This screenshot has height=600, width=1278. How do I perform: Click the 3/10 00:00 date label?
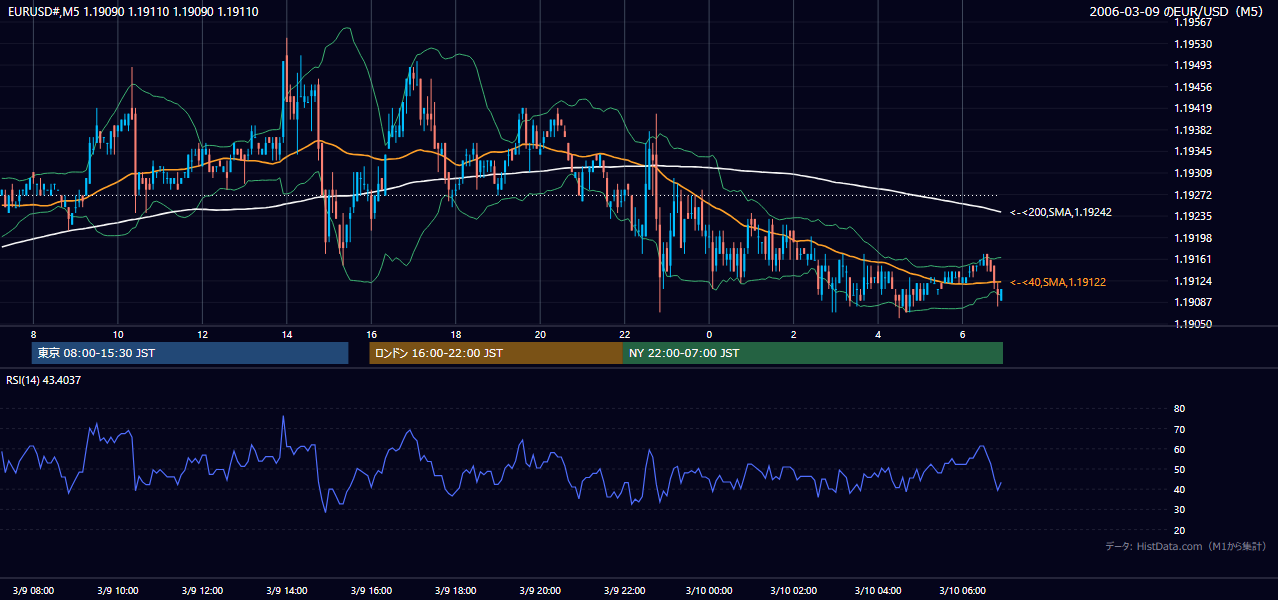point(709,590)
